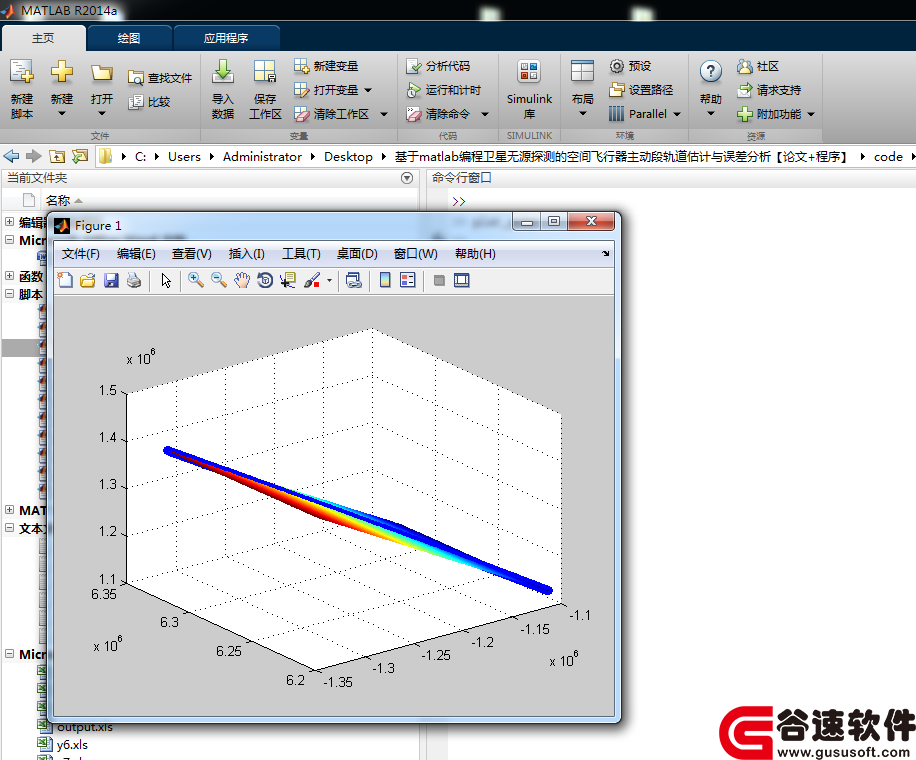
Task: Click the 比较 compare button
Action: 149,102
